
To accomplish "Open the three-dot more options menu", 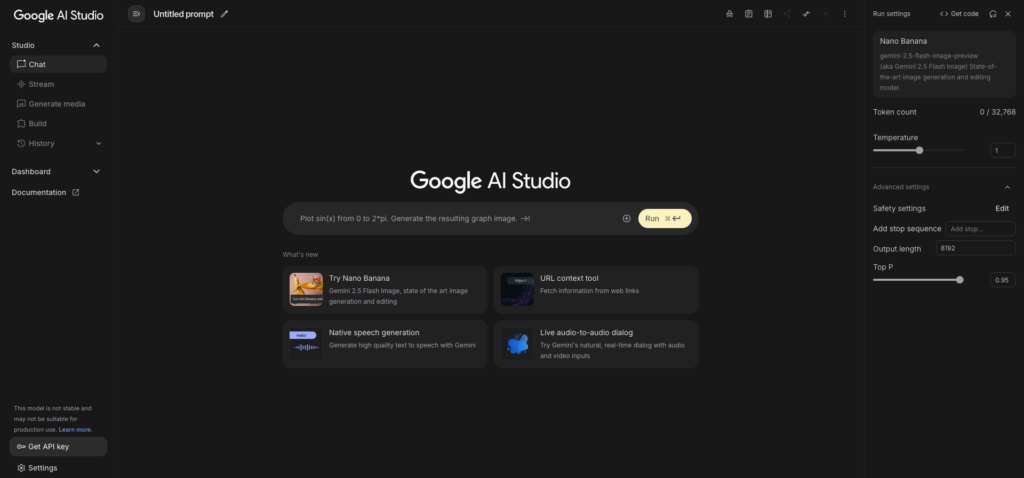I will pyautogui.click(x=844, y=14).
